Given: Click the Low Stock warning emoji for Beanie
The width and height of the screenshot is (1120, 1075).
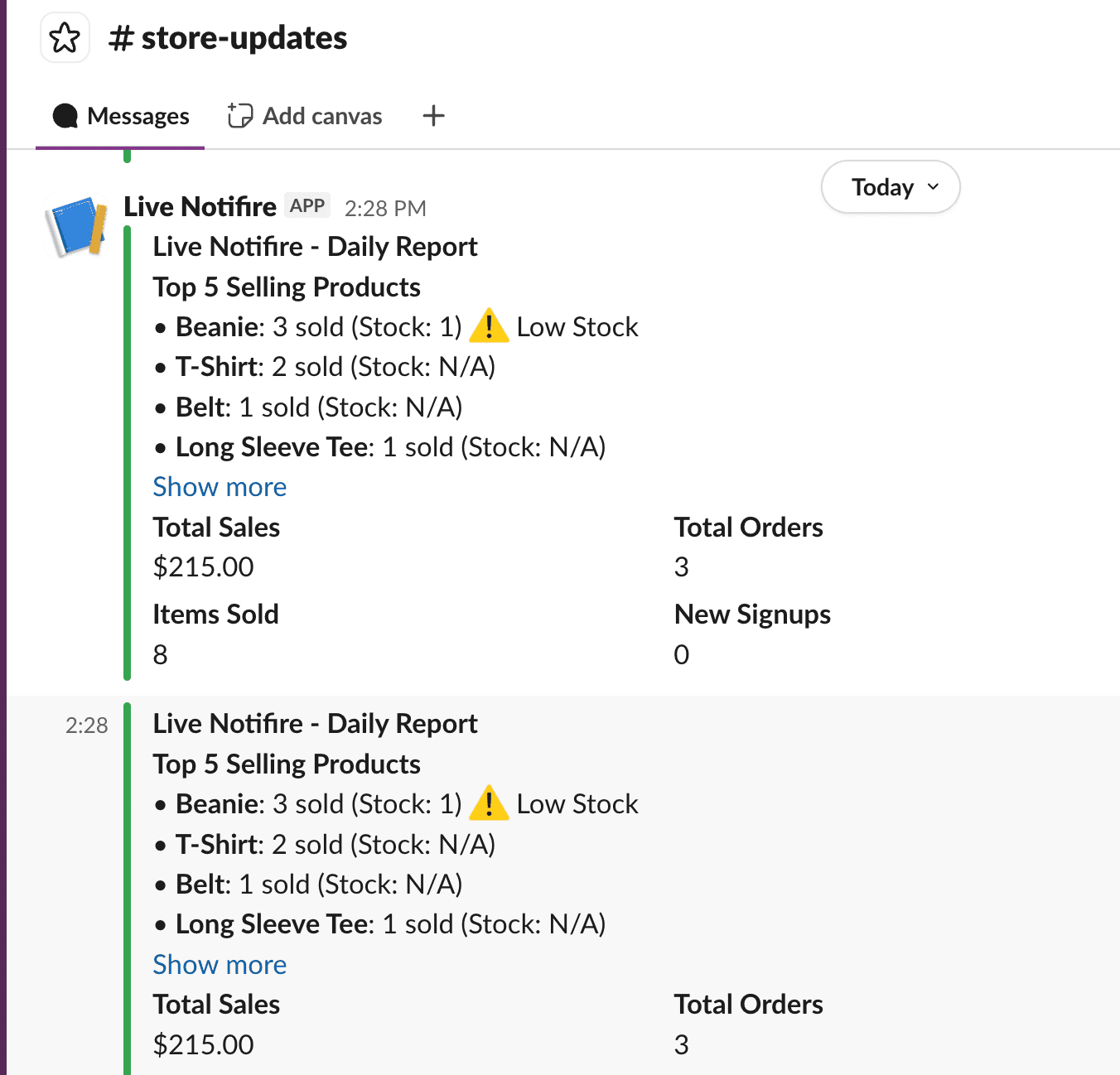Looking at the screenshot, I should 489,326.
